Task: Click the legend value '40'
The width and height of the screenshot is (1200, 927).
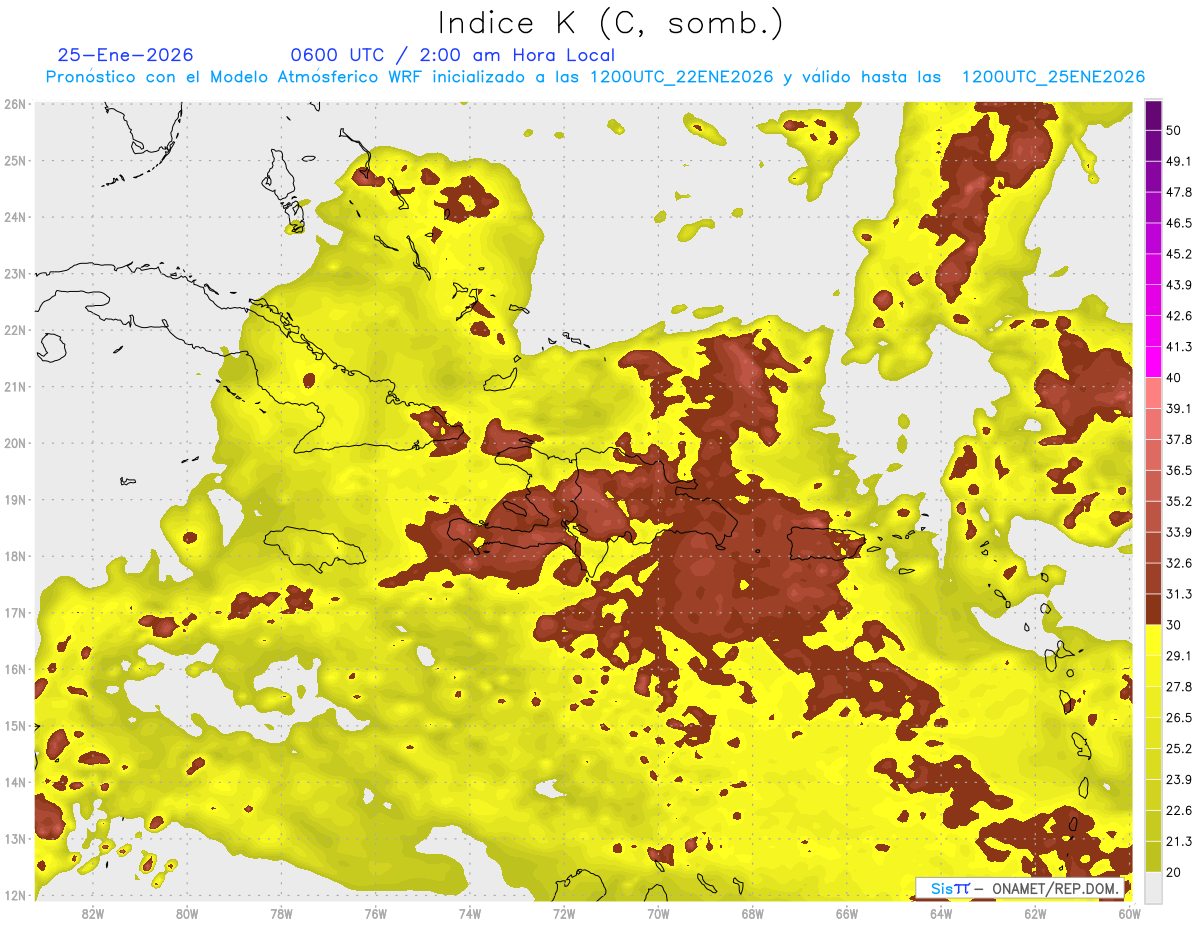Action: coord(1174,377)
